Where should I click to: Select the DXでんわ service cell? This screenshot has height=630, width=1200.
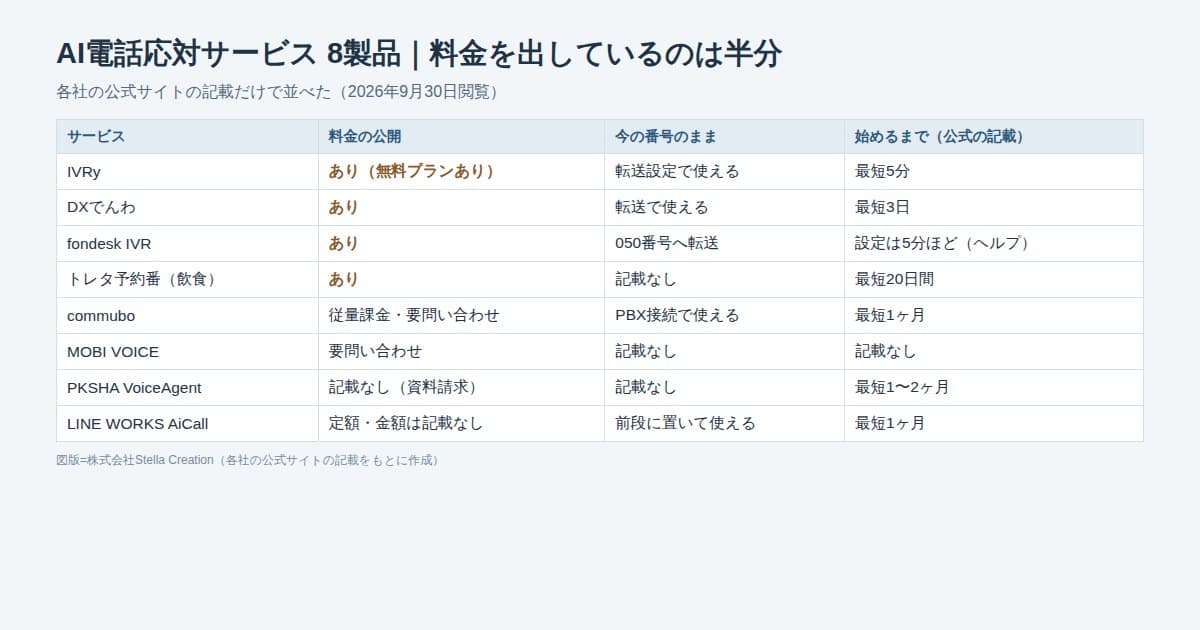tap(187, 207)
